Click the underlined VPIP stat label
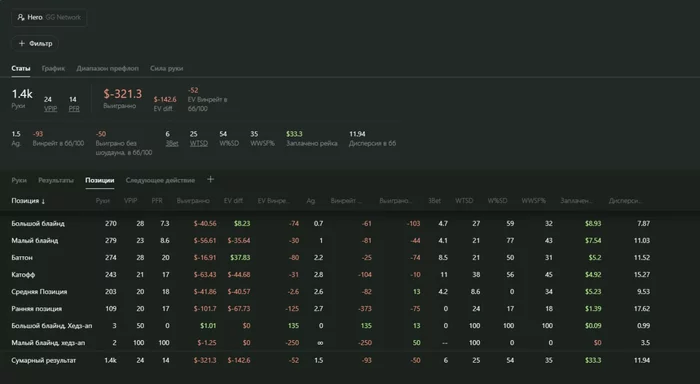The height and width of the screenshot is (384, 700). point(50,109)
